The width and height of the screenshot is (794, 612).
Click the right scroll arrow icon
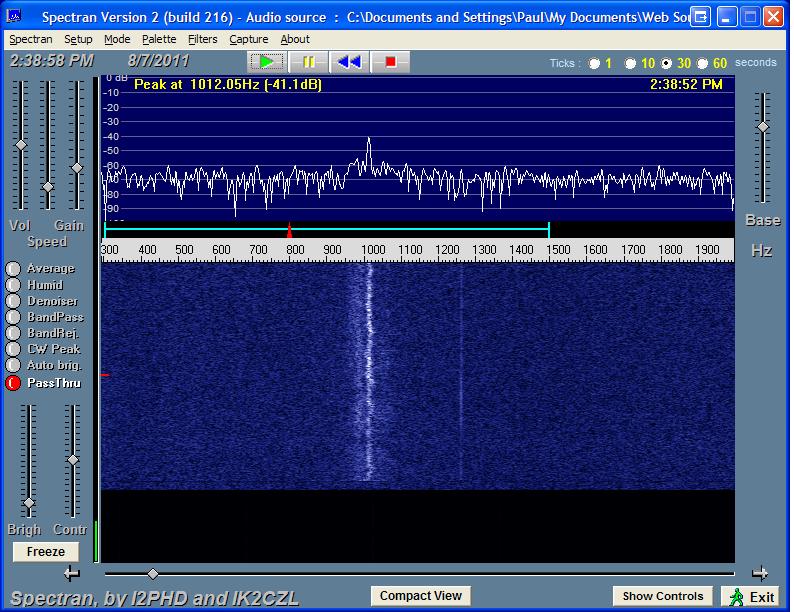[x=759, y=574]
